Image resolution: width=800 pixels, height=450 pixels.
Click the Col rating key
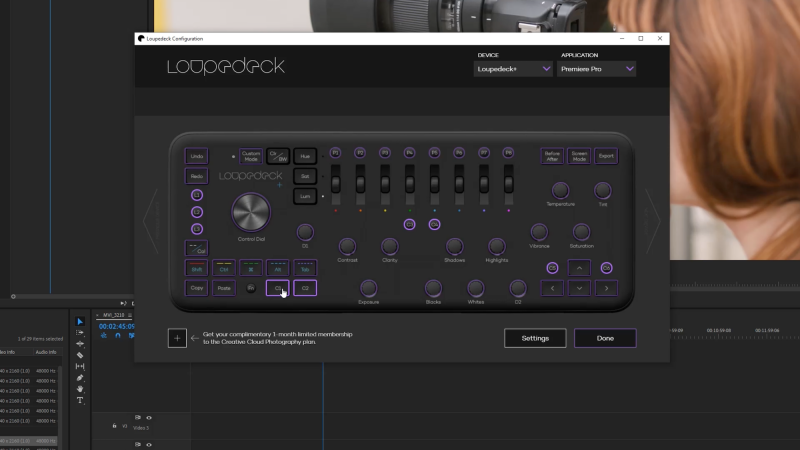pyautogui.click(x=196, y=248)
